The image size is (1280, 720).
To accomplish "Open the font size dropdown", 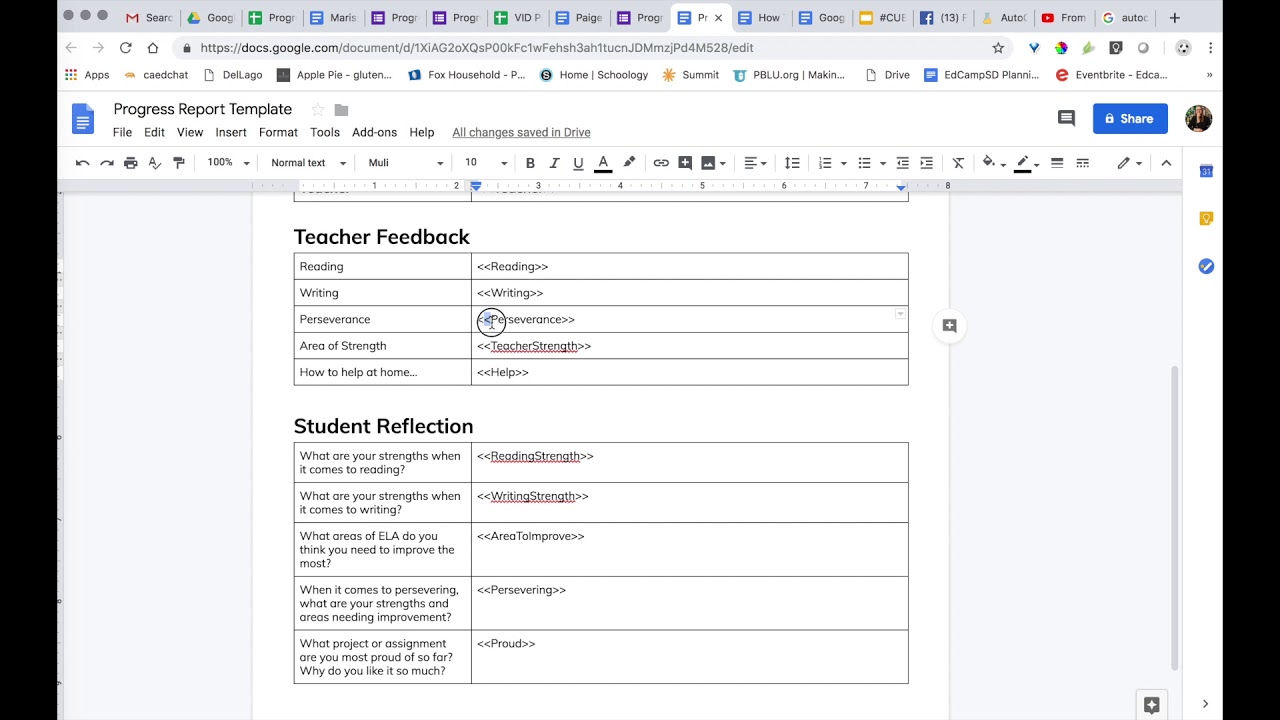I will point(486,163).
